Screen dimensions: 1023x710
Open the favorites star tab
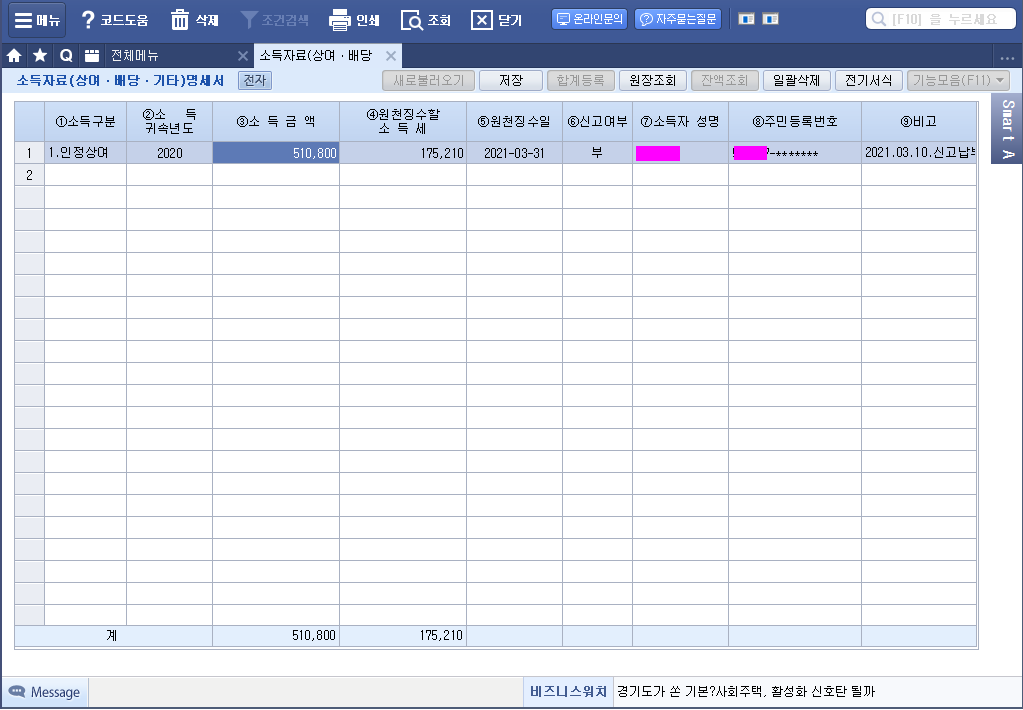tap(40, 55)
